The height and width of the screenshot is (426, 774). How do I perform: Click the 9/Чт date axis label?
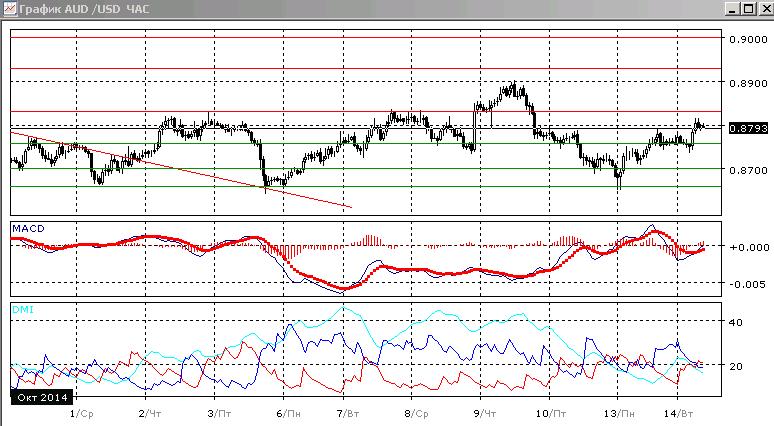[485, 414]
